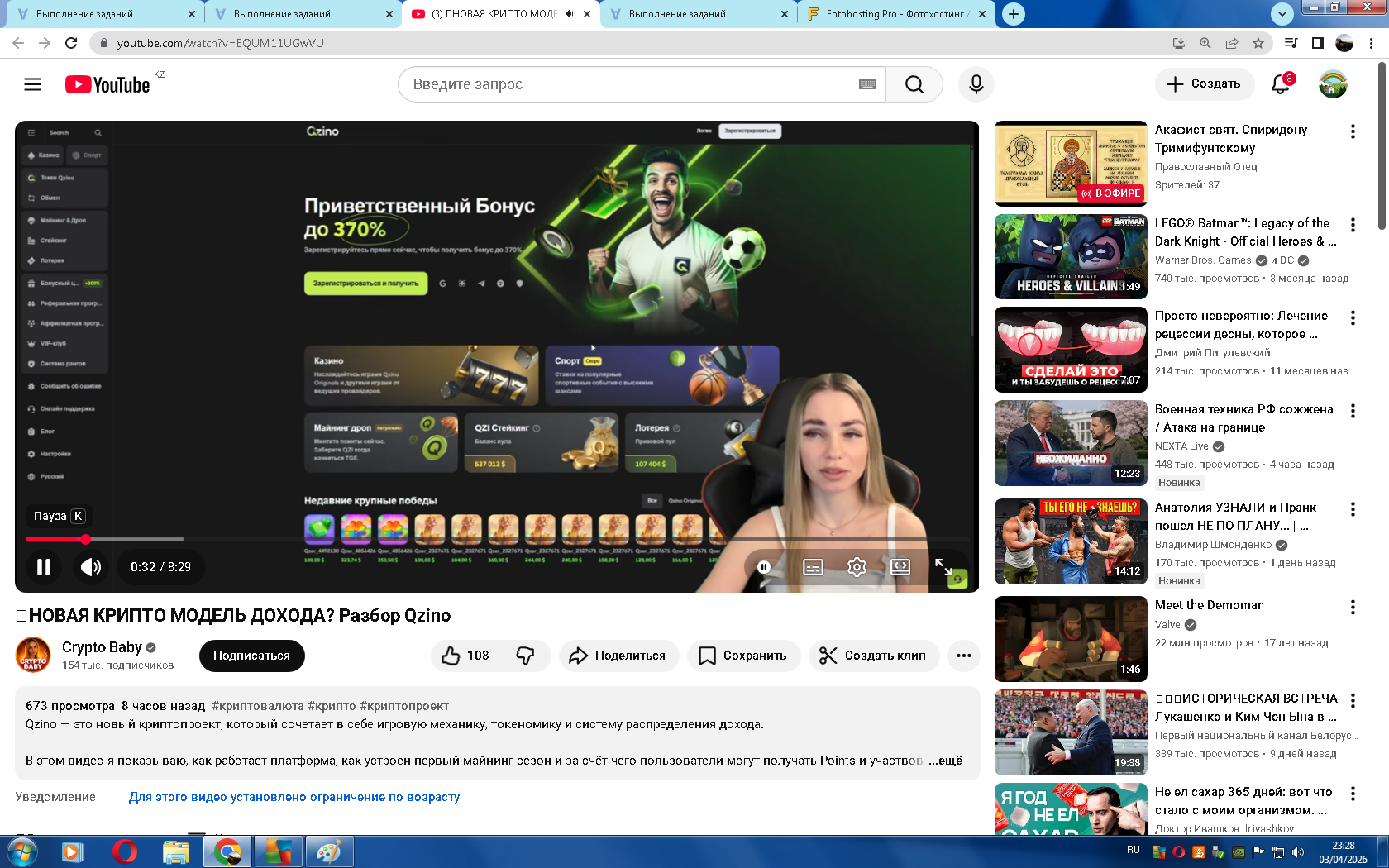Open the YouTube account avatar menu
The height and width of the screenshot is (868, 1389).
(x=1333, y=83)
